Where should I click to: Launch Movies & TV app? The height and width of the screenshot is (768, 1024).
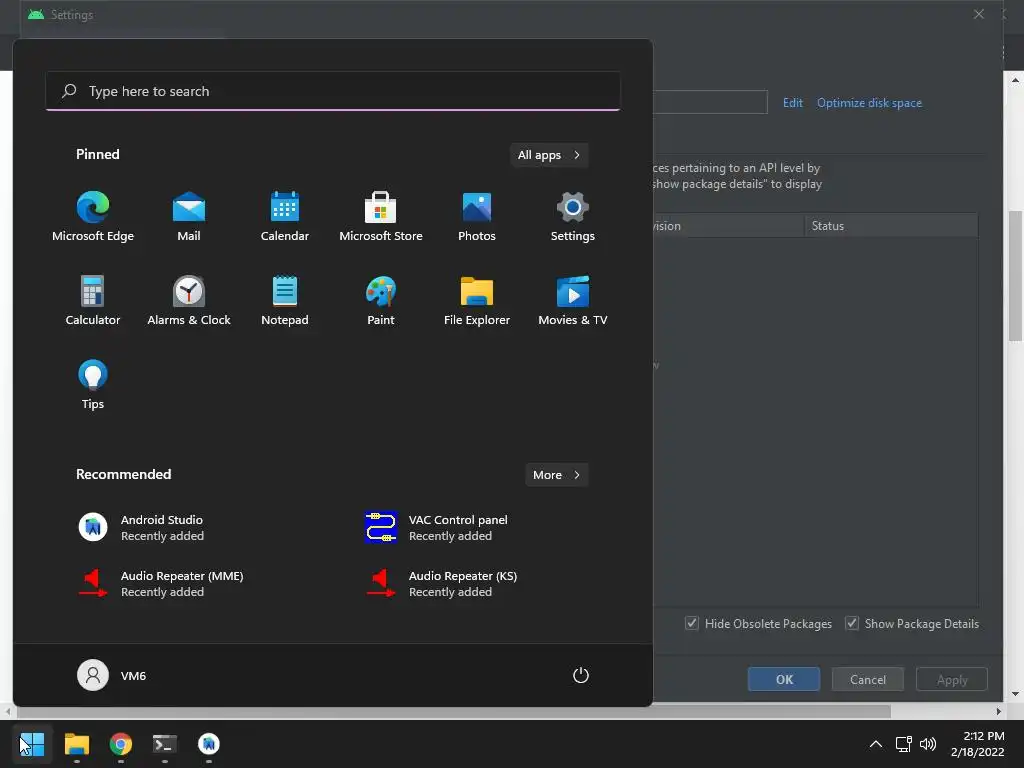[x=573, y=300]
